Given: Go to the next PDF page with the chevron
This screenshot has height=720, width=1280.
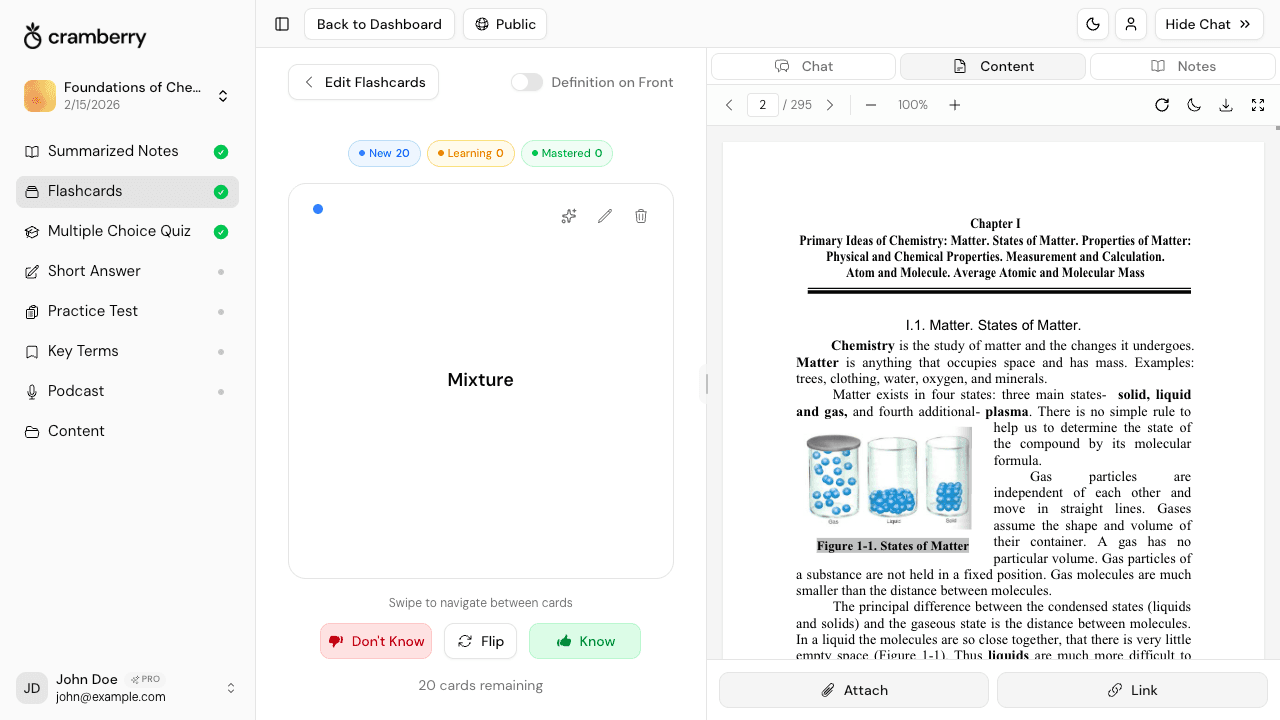Looking at the screenshot, I should 829,105.
